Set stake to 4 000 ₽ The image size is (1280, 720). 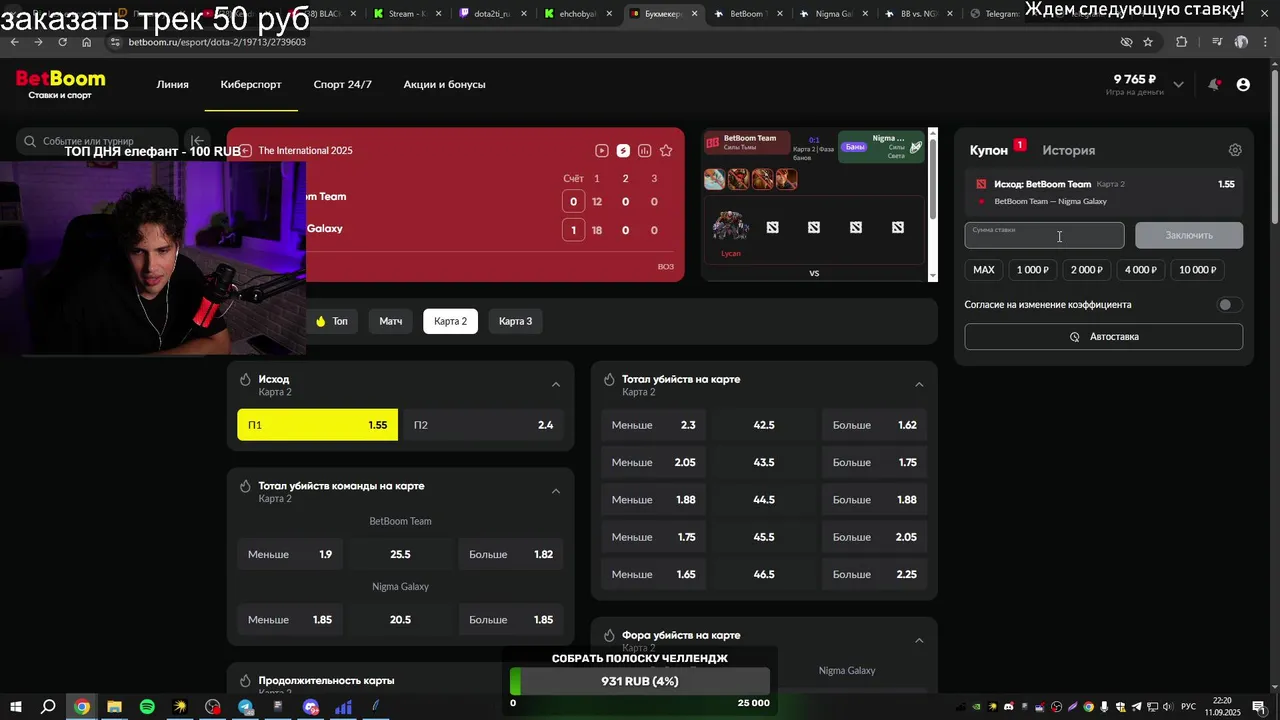[1140, 270]
